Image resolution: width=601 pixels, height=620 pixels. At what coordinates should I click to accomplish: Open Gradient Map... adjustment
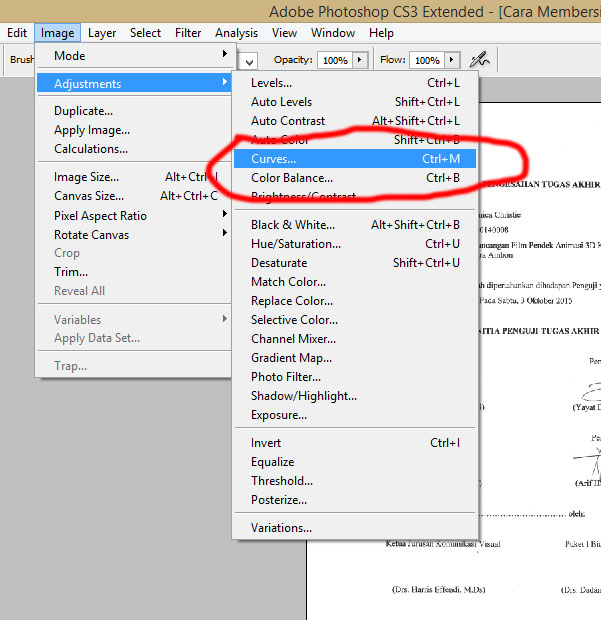(x=355, y=357)
